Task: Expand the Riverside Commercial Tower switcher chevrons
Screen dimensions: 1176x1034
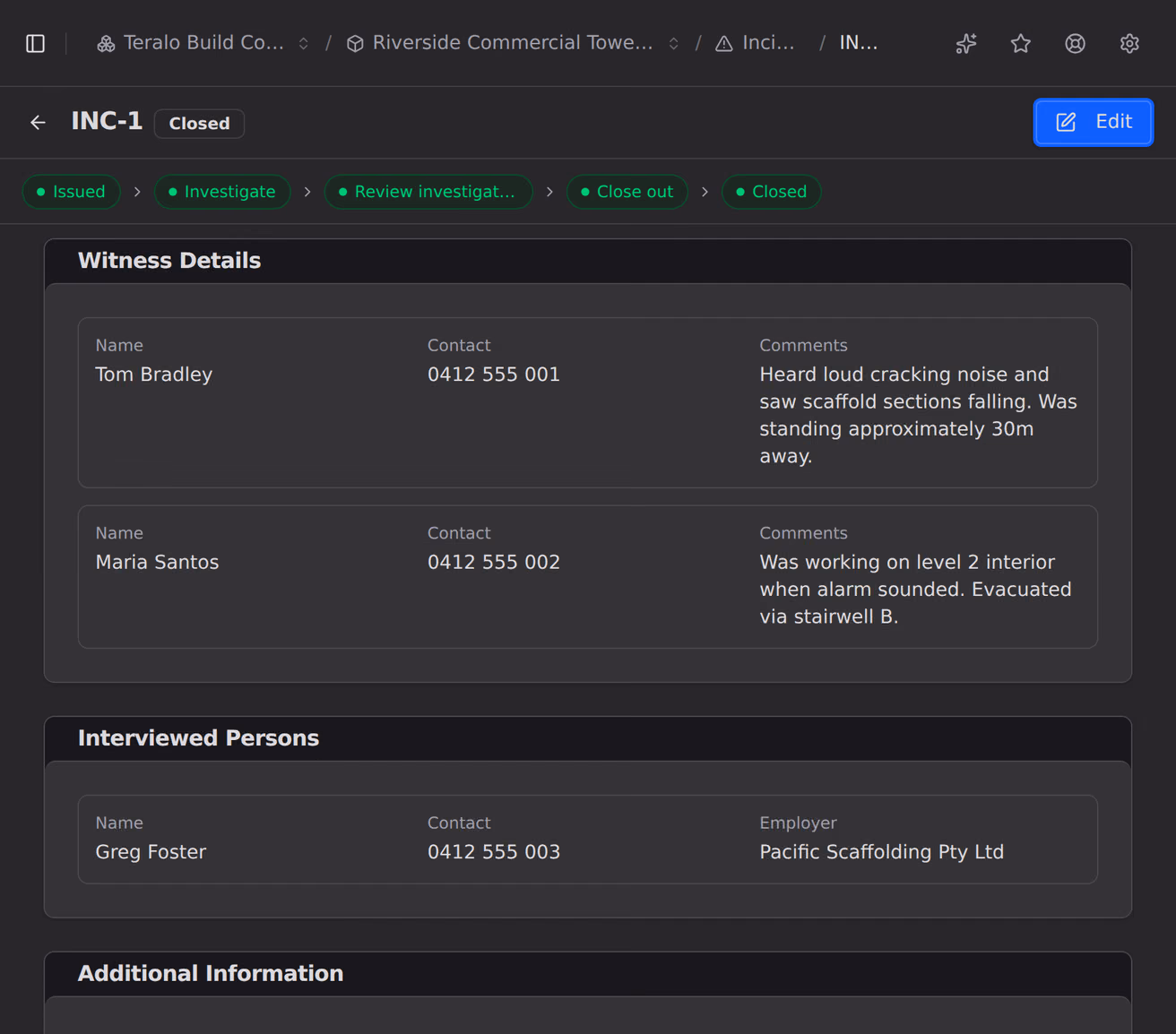Action: tap(673, 43)
